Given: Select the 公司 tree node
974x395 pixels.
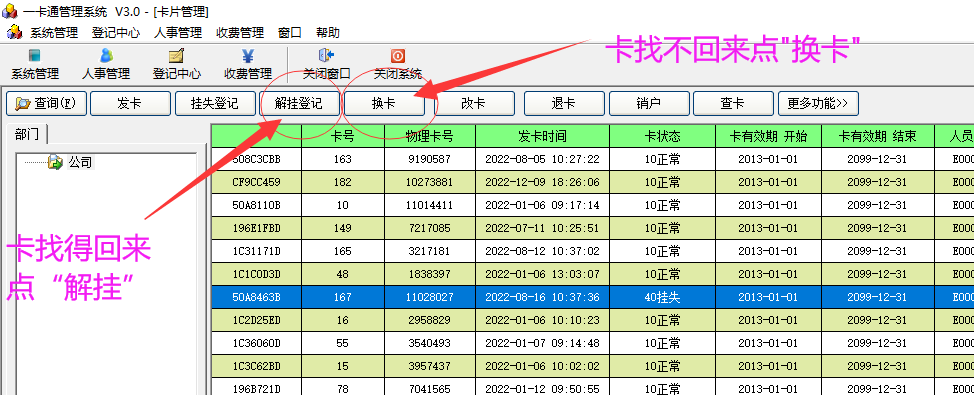Looking at the screenshot, I should click(80, 163).
